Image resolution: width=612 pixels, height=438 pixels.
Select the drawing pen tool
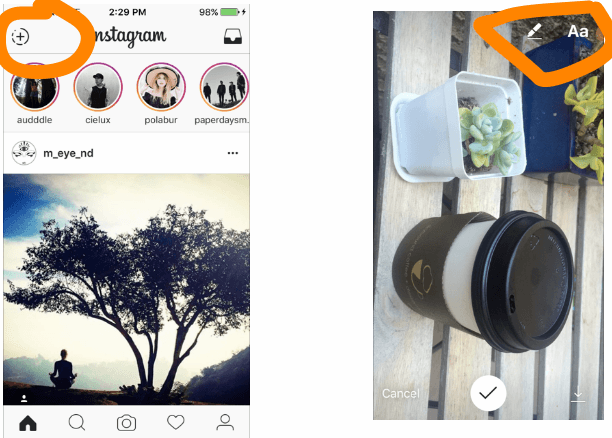pos(535,31)
